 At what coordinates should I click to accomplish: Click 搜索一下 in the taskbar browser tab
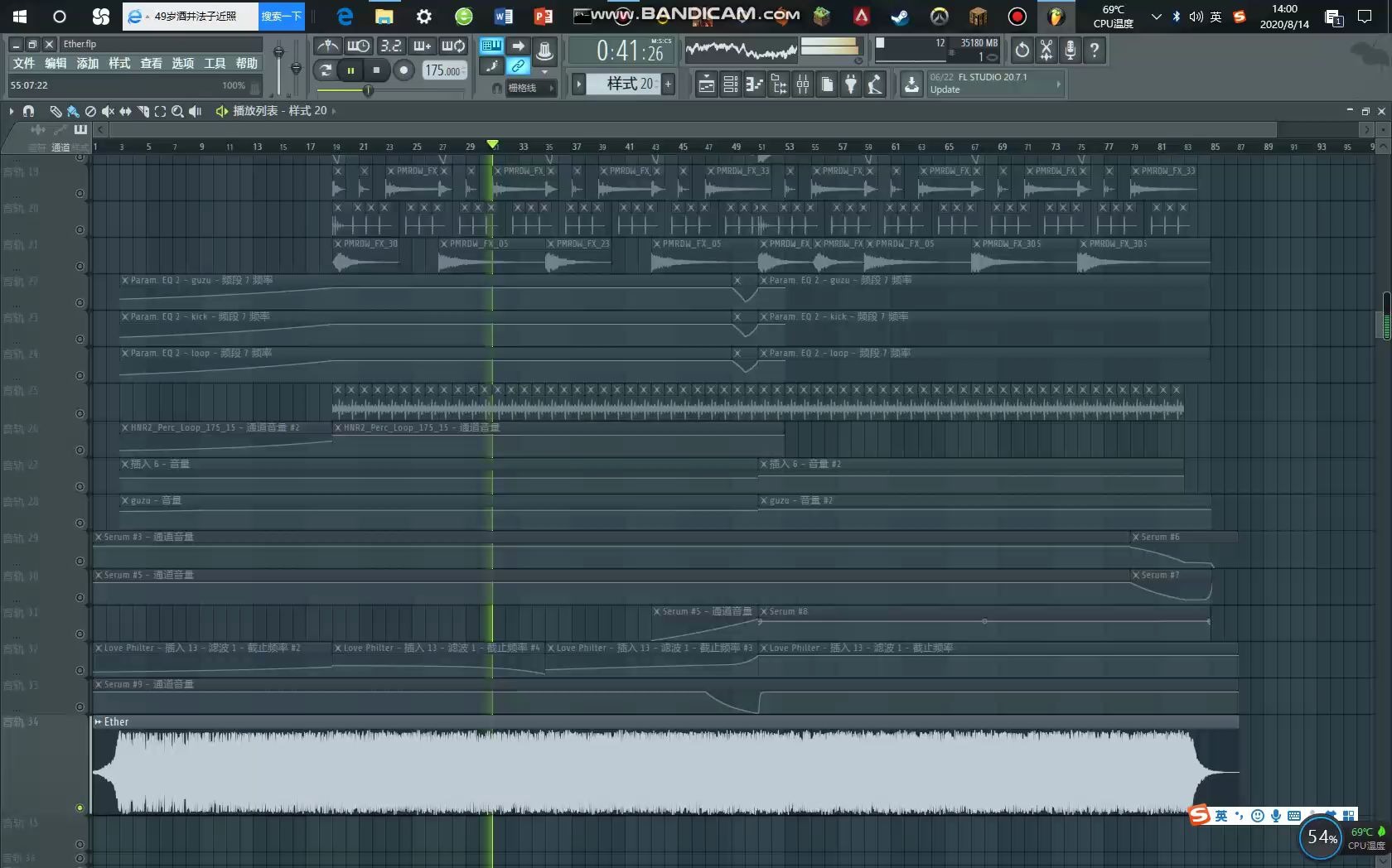[282, 16]
